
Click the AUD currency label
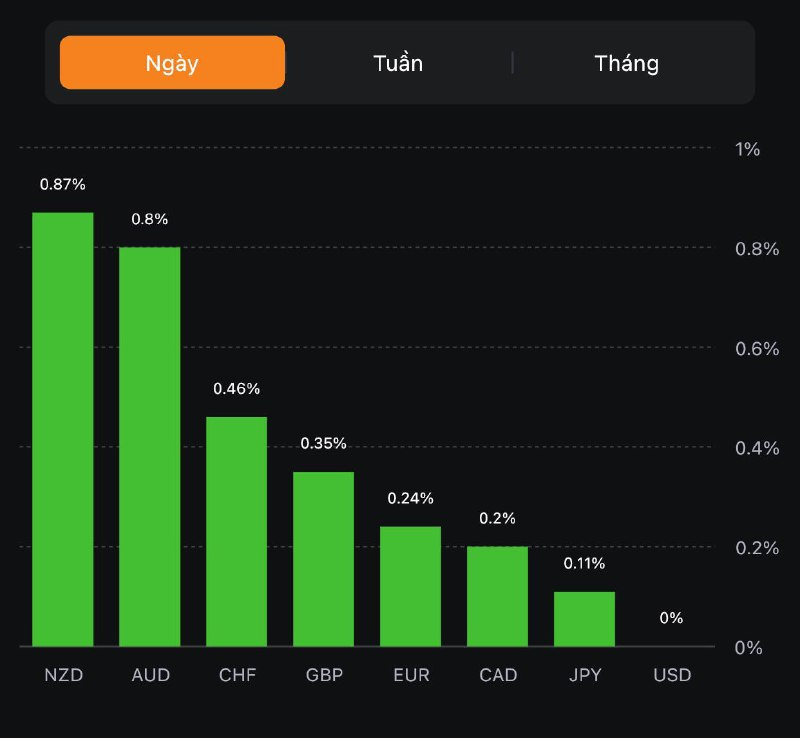[150, 675]
